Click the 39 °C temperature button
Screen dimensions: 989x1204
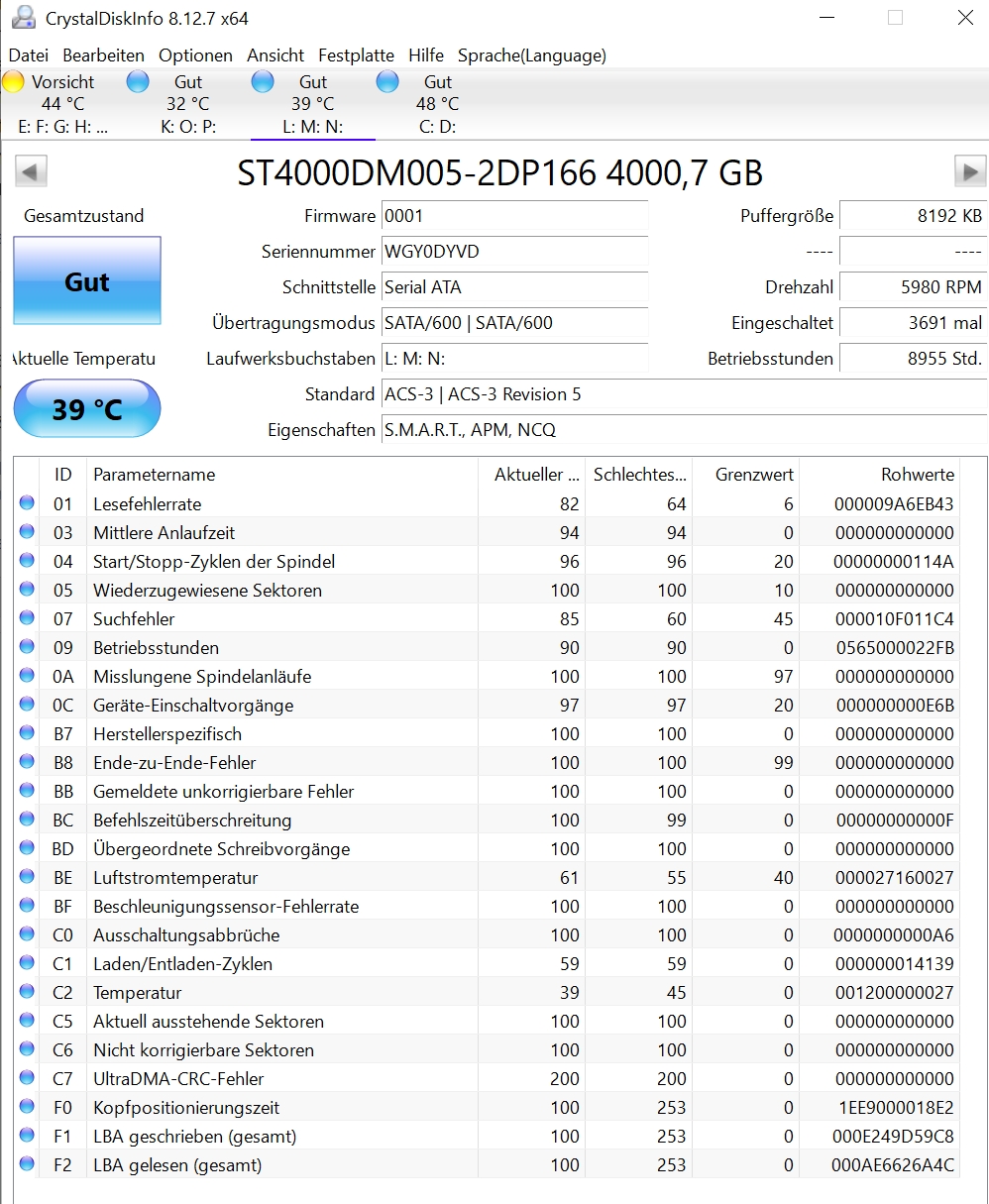[x=87, y=409]
